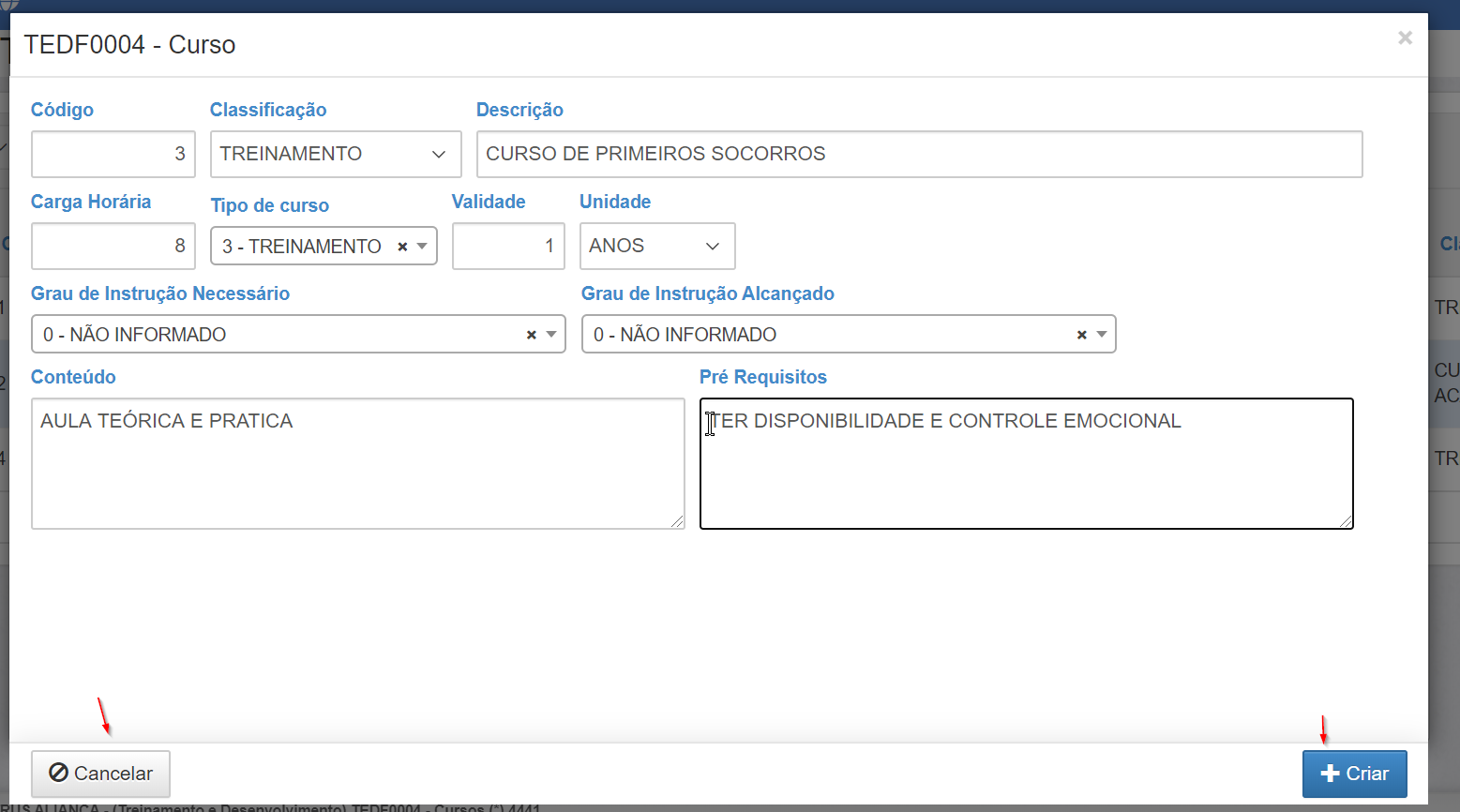
Task: Click the Cancelar button
Action: click(x=100, y=774)
